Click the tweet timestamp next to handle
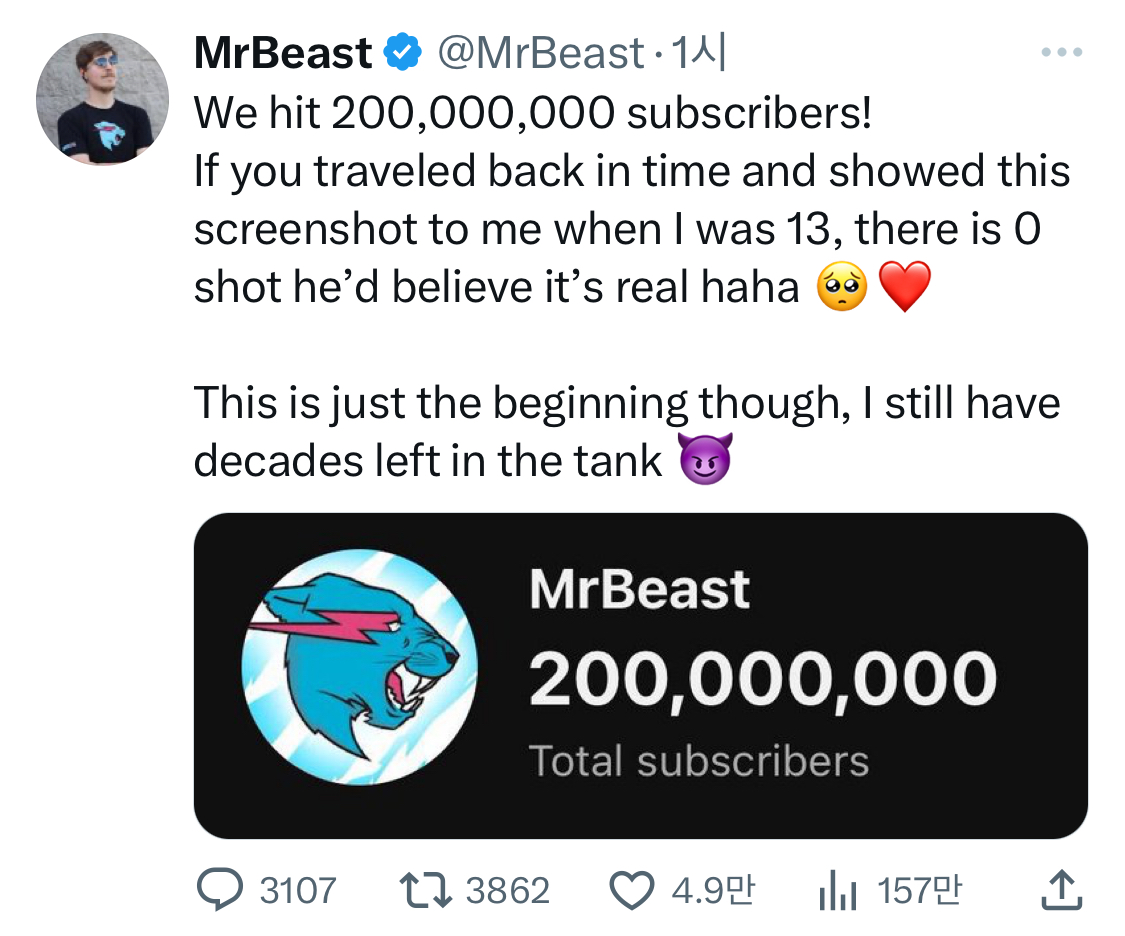 (x=700, y=53)
